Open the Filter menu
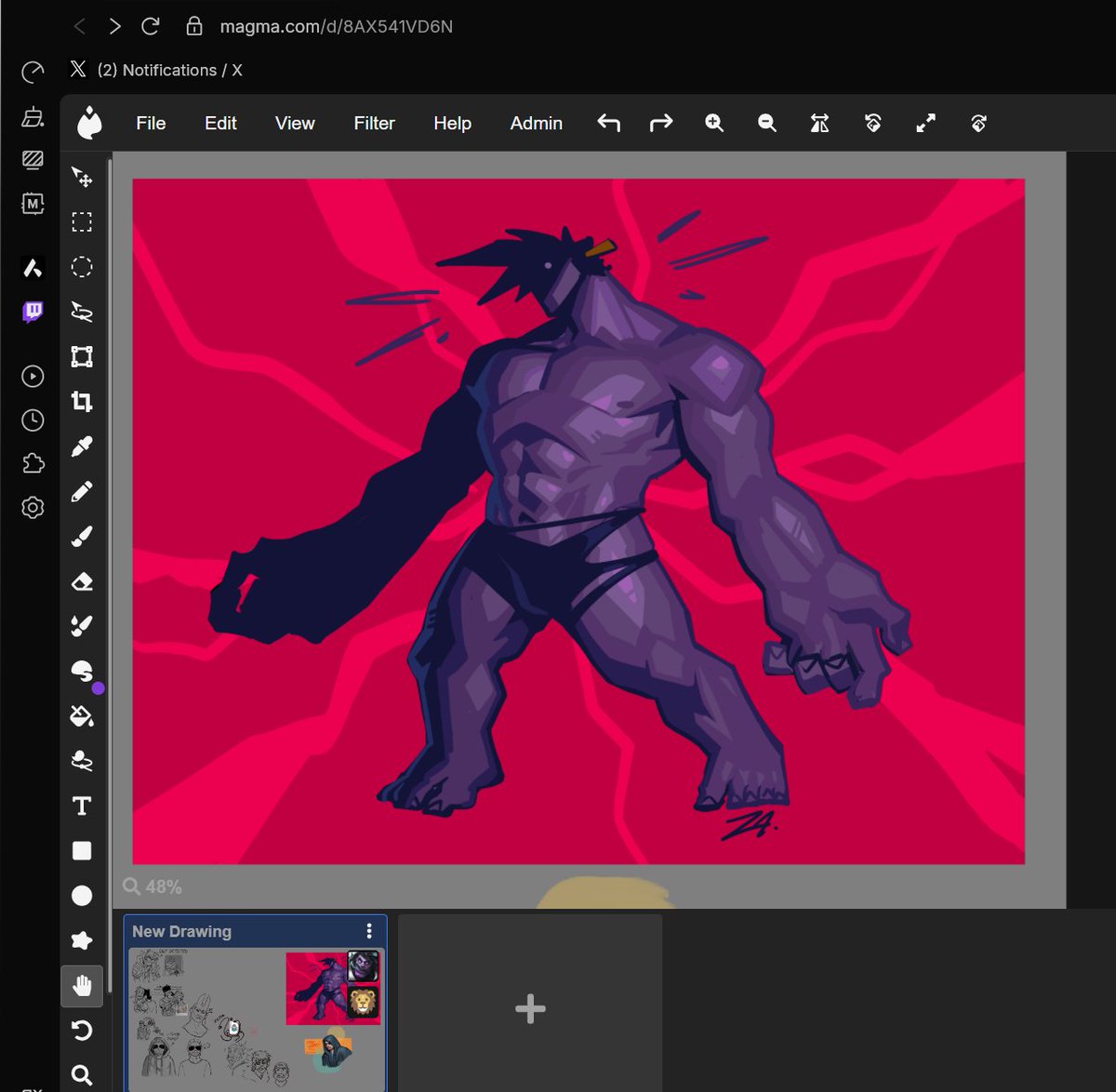The image size is (1116, 1092). coord(374,123)
